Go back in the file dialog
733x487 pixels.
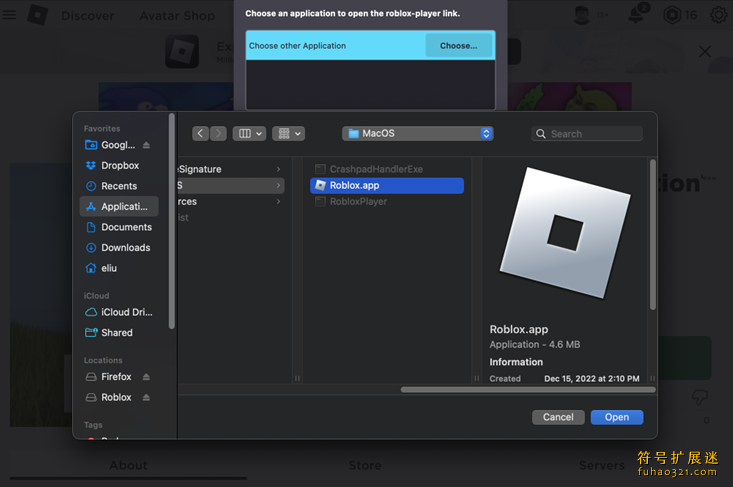[200, 134]
